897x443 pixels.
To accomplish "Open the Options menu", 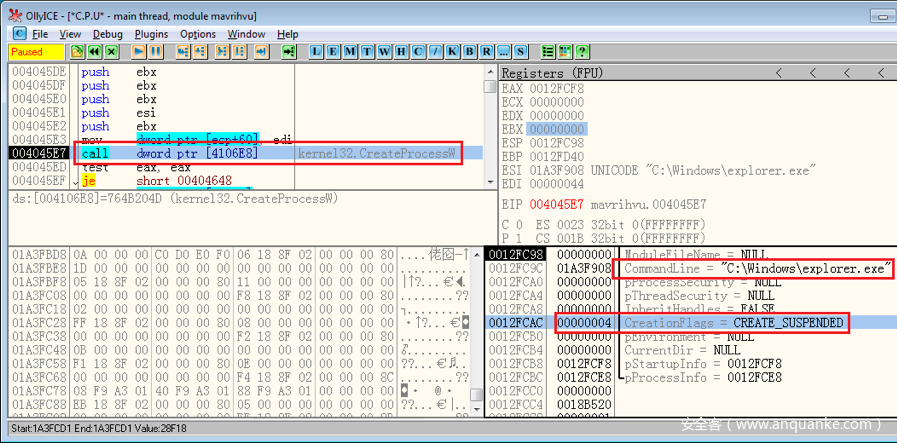I will [x=197, y=34].
